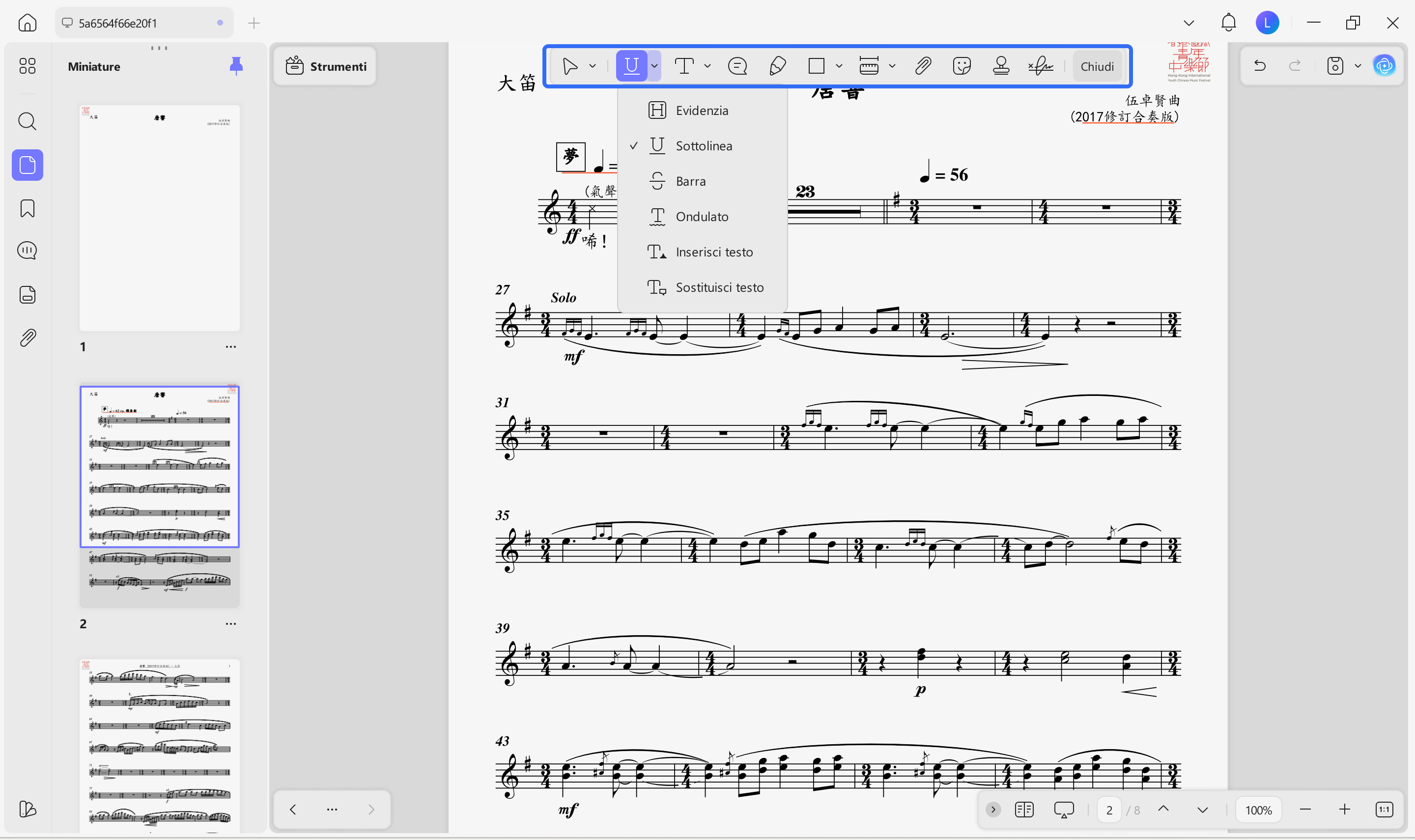Viewport: 1415px width, 840px height.
Task: Open options menu for thumbnail 2
Action: pos(230,623)
